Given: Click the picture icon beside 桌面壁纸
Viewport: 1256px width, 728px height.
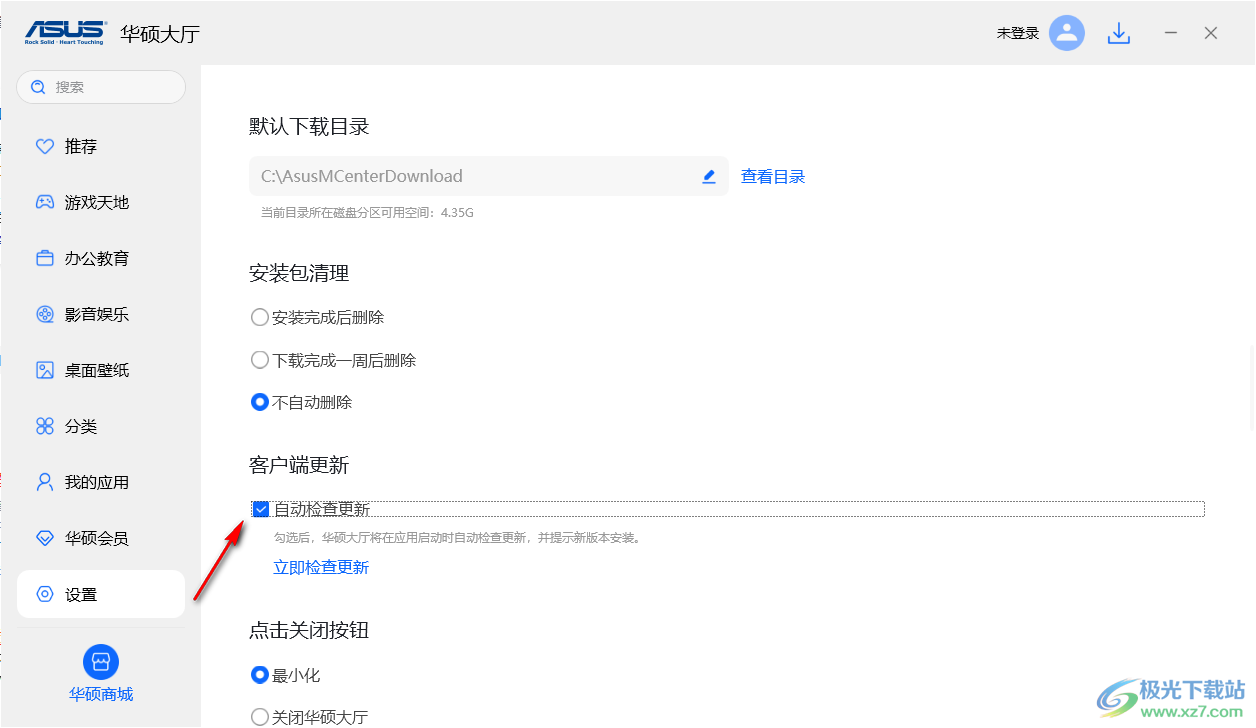Looking at the screenshot, I should [x=45, y=370].
